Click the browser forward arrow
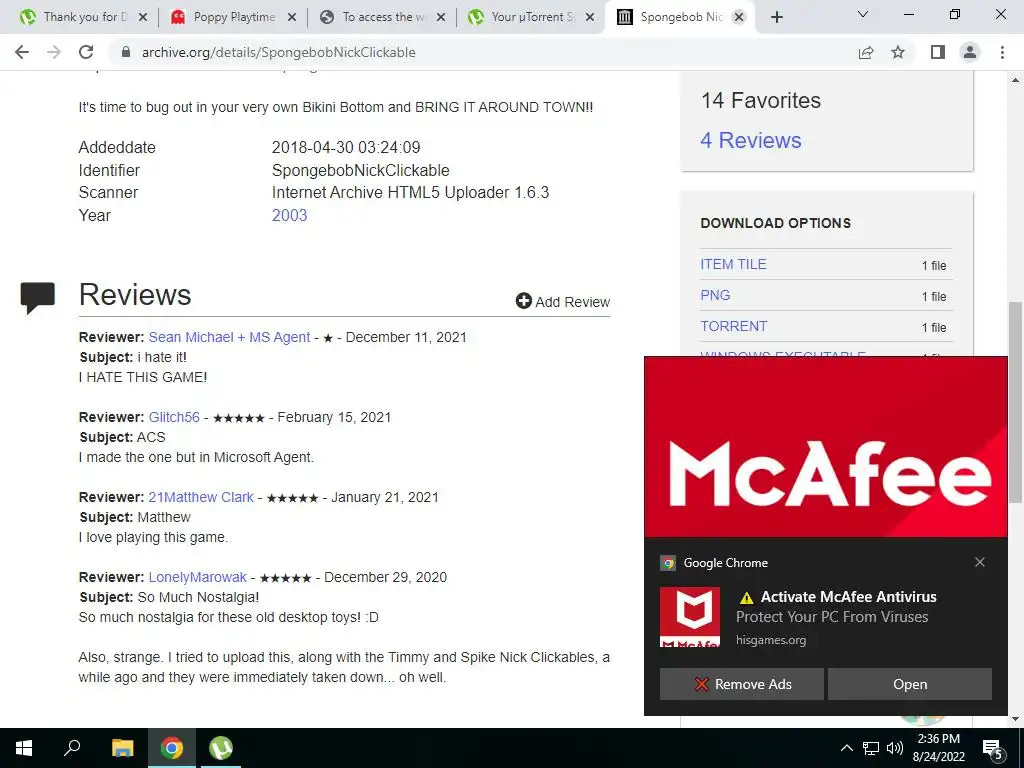This screenshot has width=1024, height=768. coord(54,52)
